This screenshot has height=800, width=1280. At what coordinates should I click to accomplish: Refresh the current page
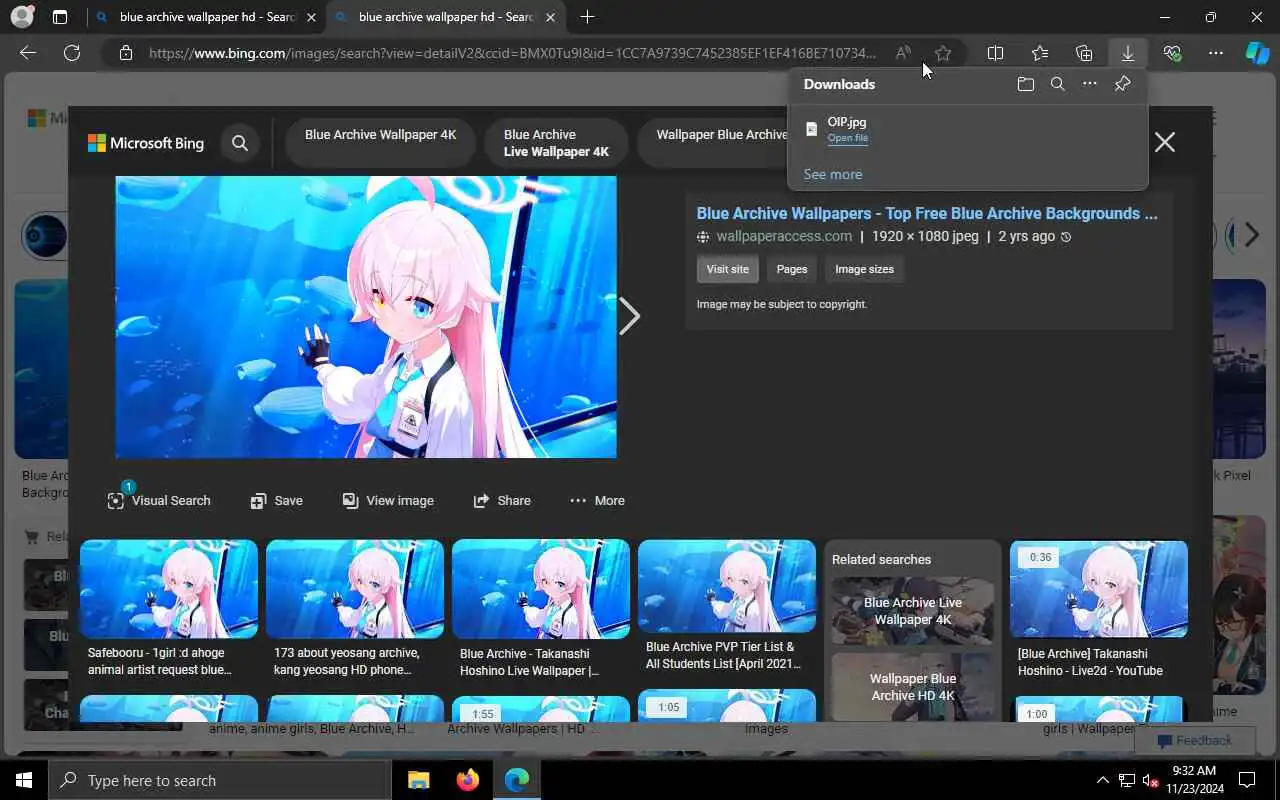point(72,53)
